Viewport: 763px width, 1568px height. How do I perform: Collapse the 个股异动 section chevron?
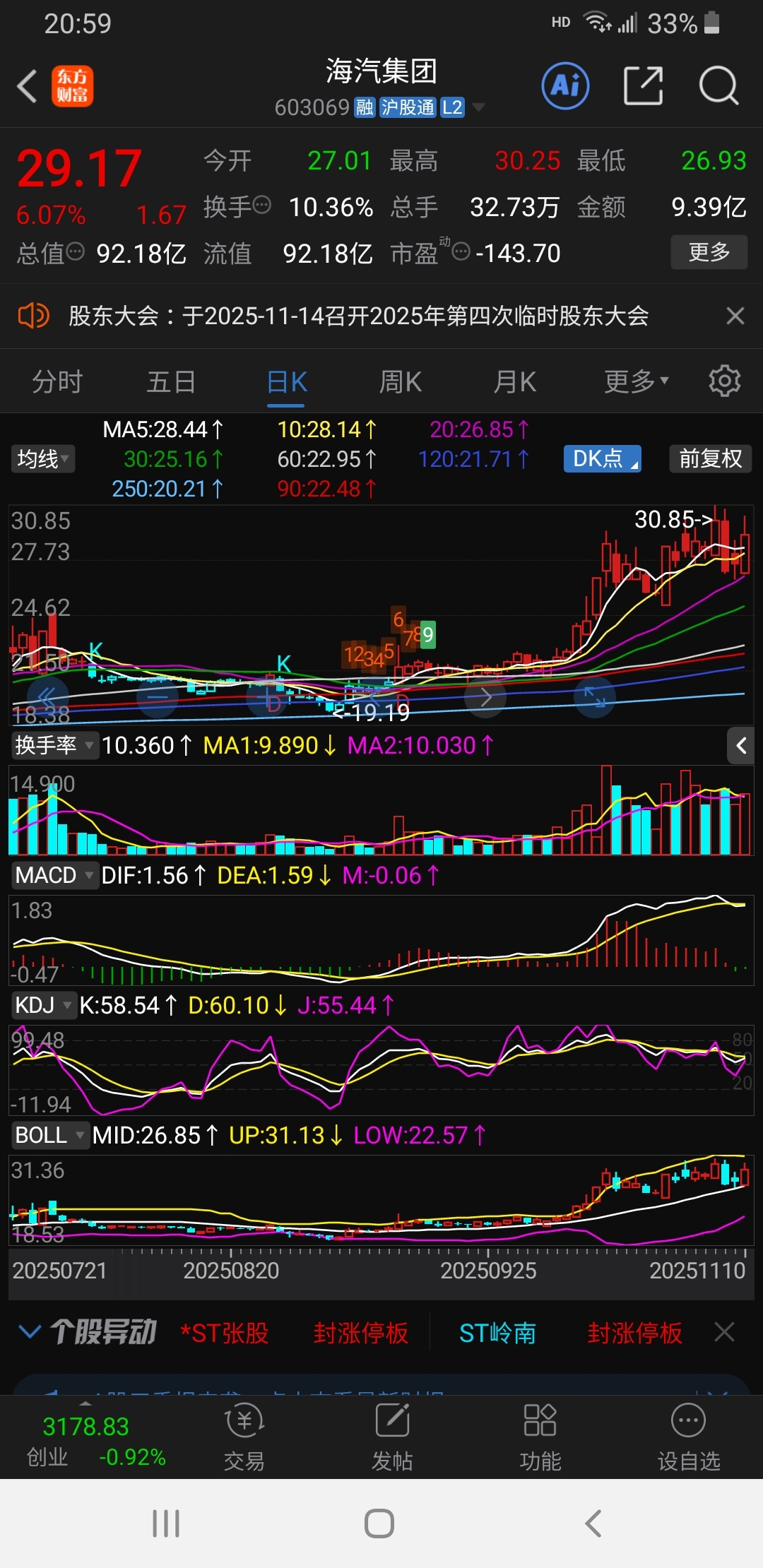(30, 1332)
